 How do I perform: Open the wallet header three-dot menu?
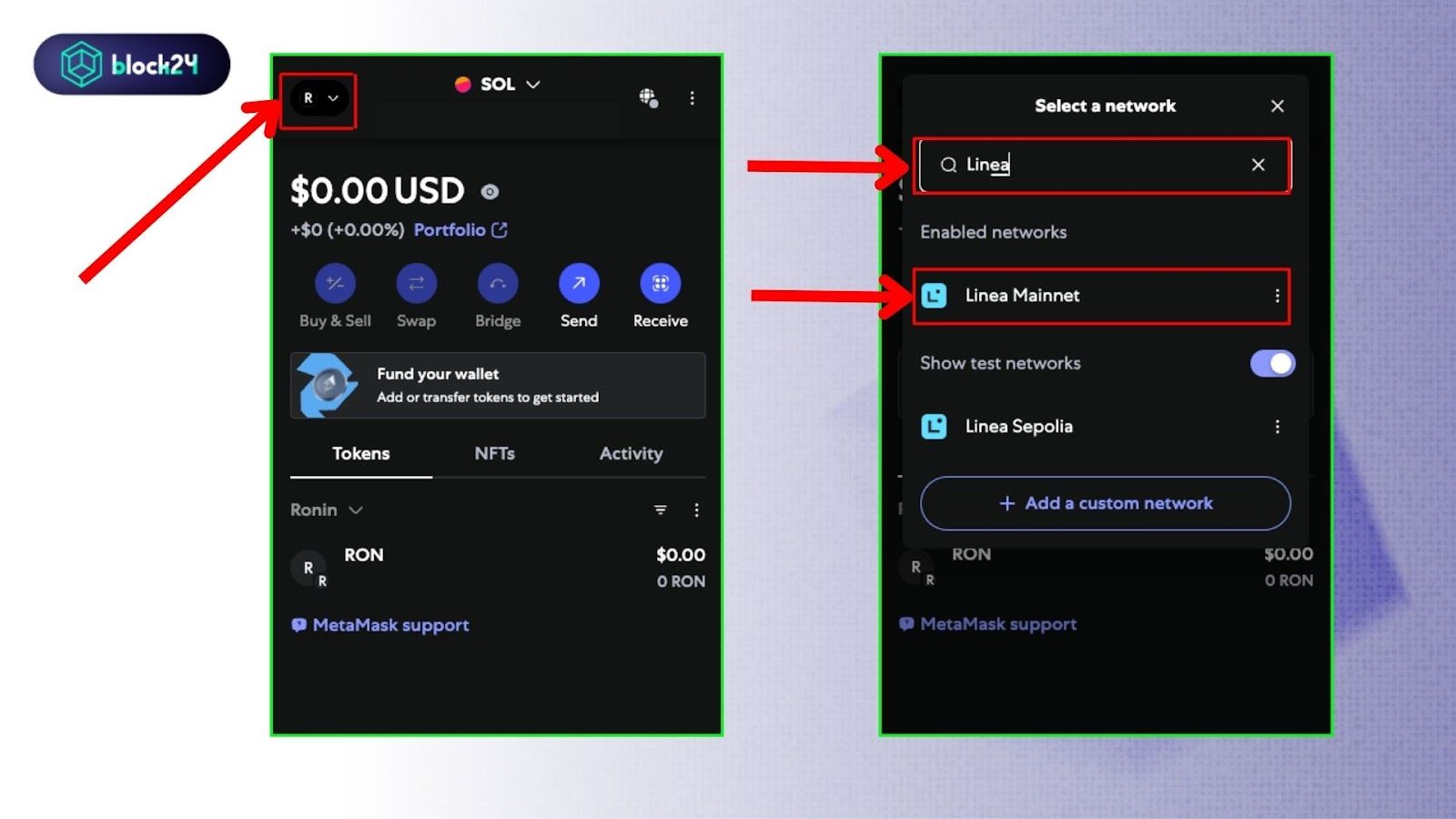coord(693,97)
